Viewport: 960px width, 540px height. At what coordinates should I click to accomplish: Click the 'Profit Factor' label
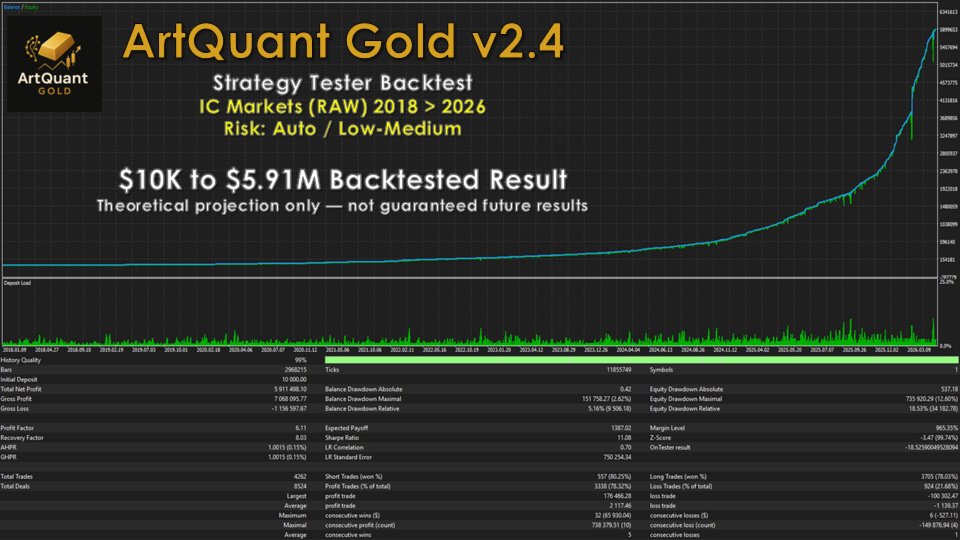(17, 428)
